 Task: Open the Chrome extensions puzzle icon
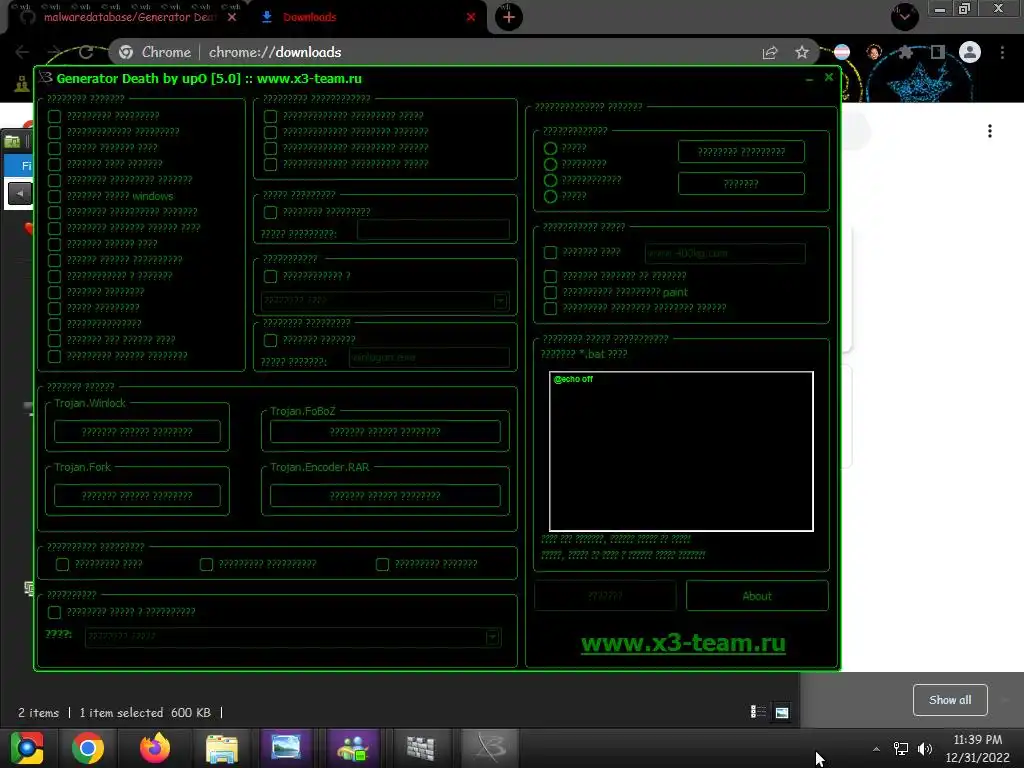[905, 52]
